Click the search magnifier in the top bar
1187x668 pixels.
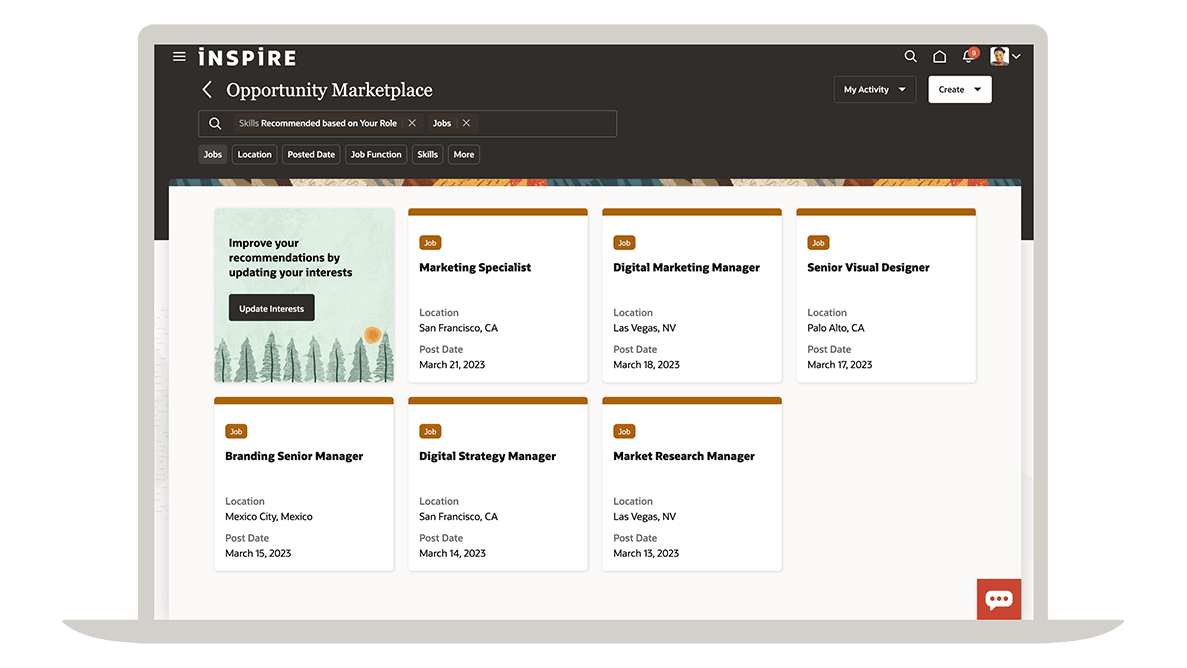pos(910,57)
